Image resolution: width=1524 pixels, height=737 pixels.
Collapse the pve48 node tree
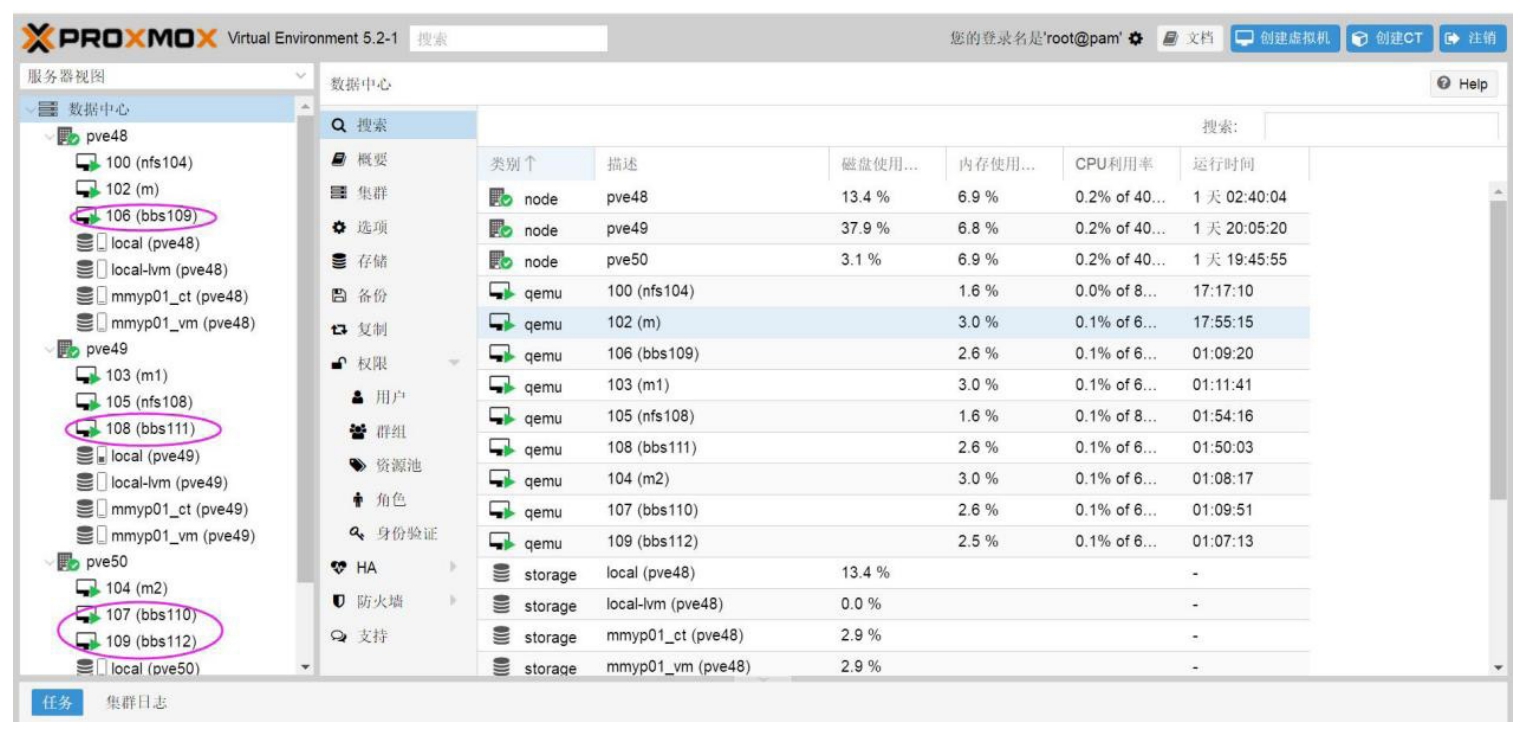(49, 137)
